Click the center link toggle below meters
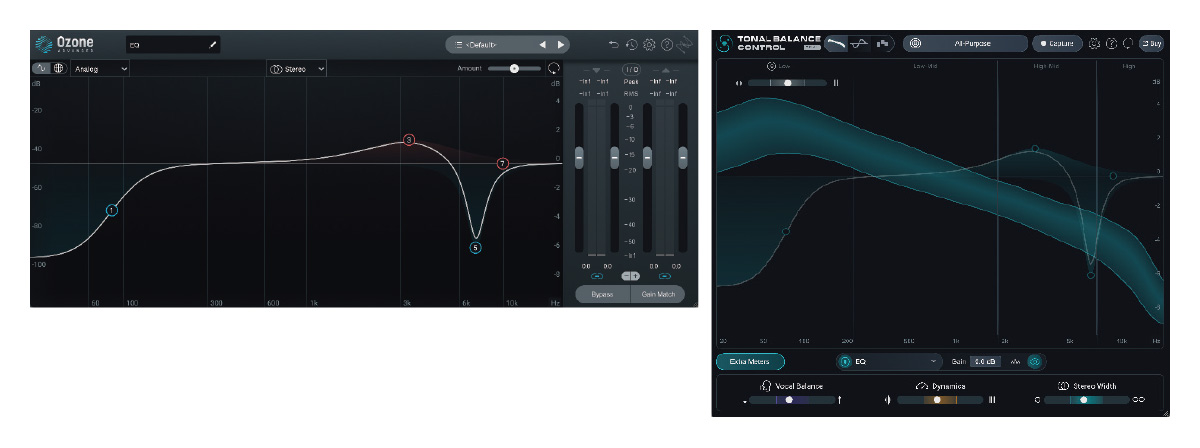1200x448 pixels. click(631, 275)
